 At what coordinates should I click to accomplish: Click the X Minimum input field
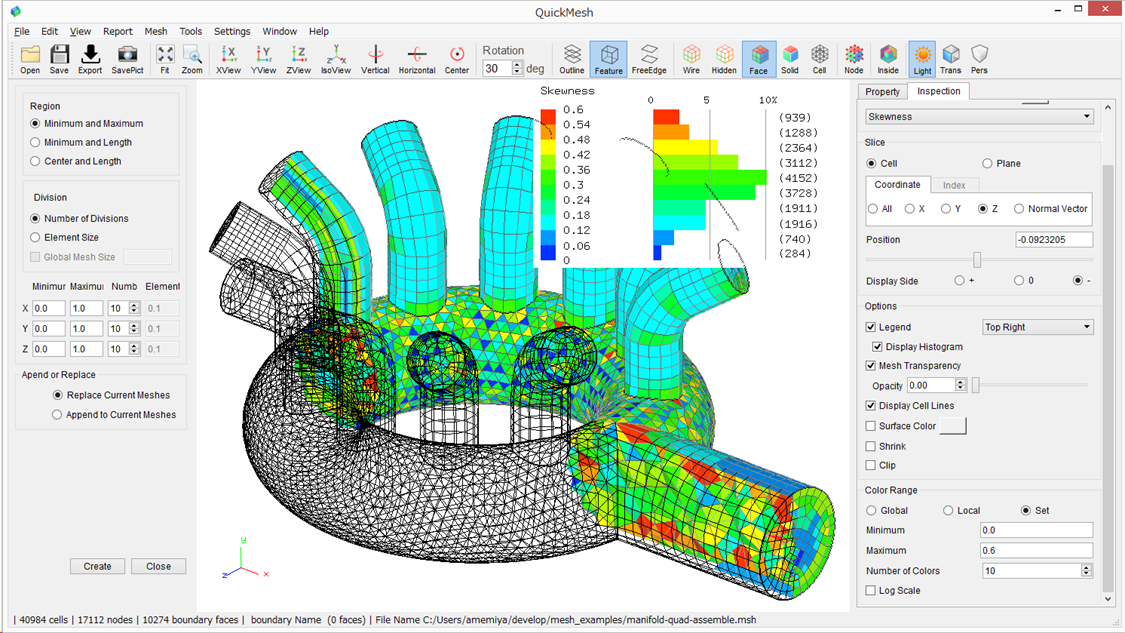pyautogui.click(x=49, y=308)
